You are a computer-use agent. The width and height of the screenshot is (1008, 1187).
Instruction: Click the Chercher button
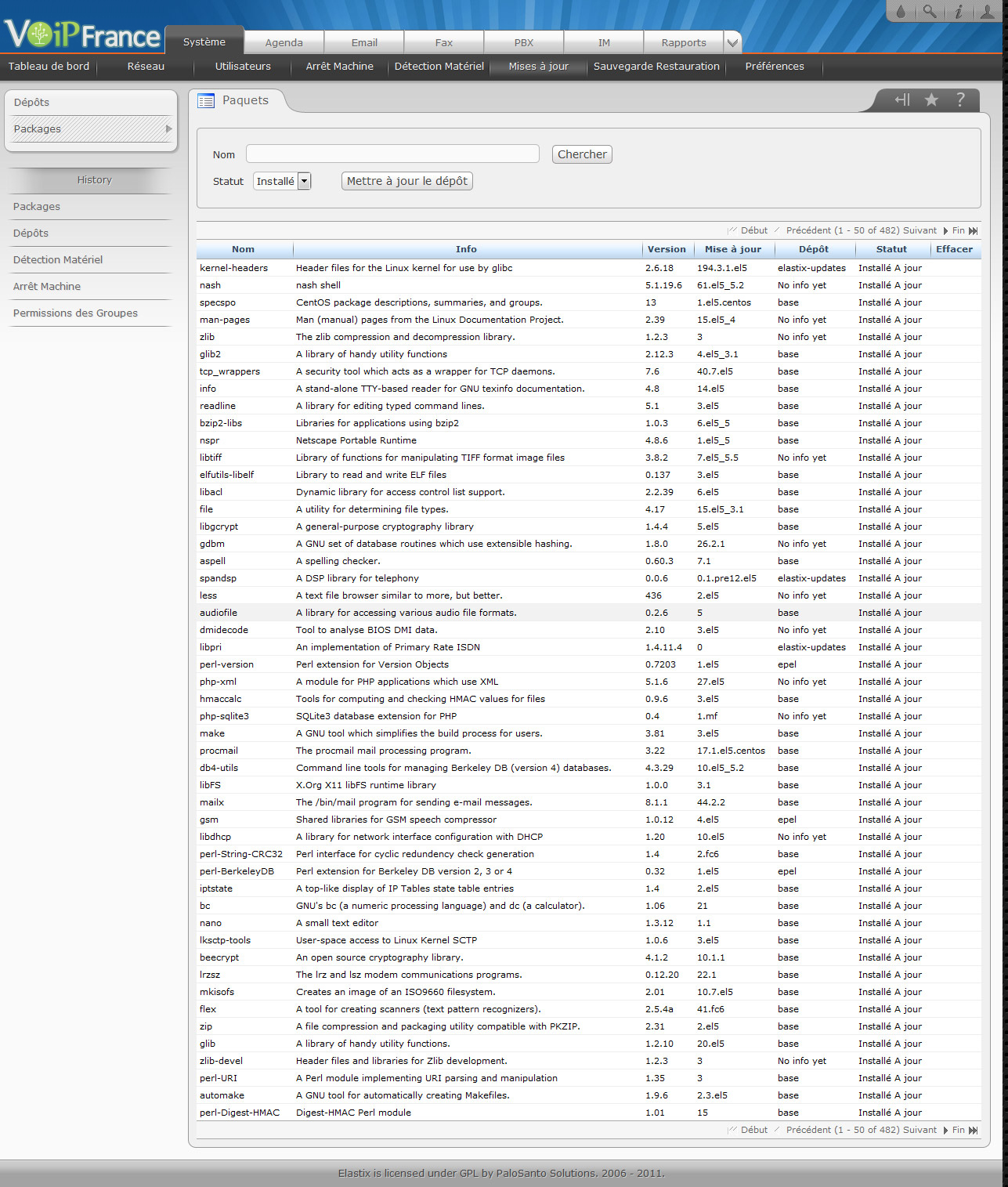[x=581, y=154]
